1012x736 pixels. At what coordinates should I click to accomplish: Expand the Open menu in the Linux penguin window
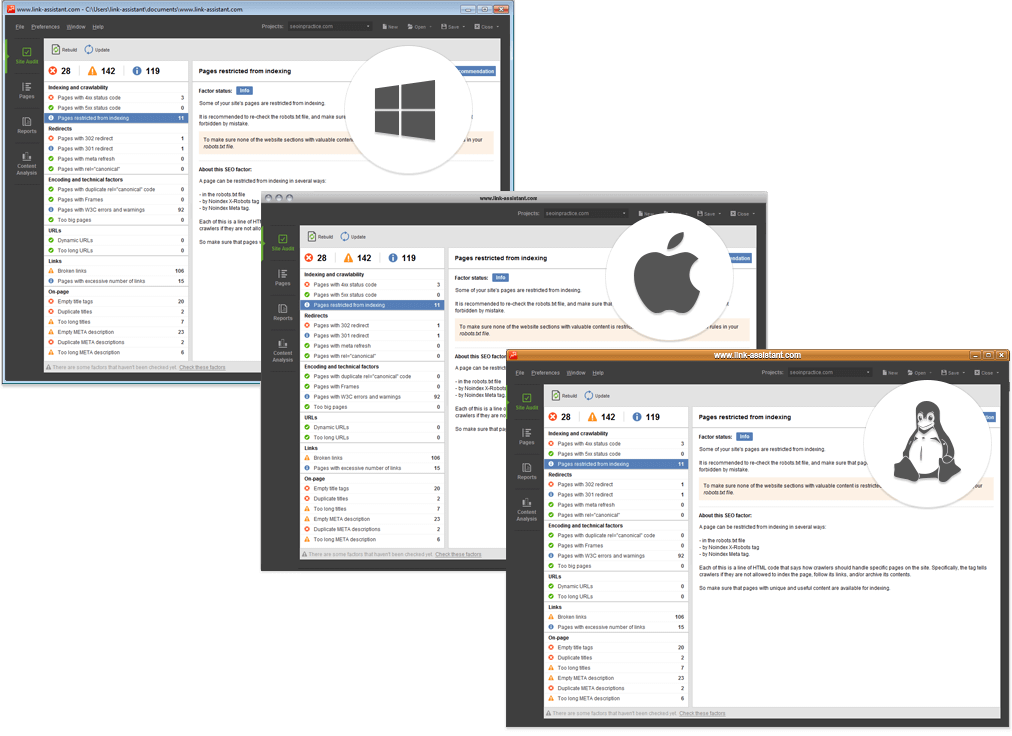click(919, 373)
